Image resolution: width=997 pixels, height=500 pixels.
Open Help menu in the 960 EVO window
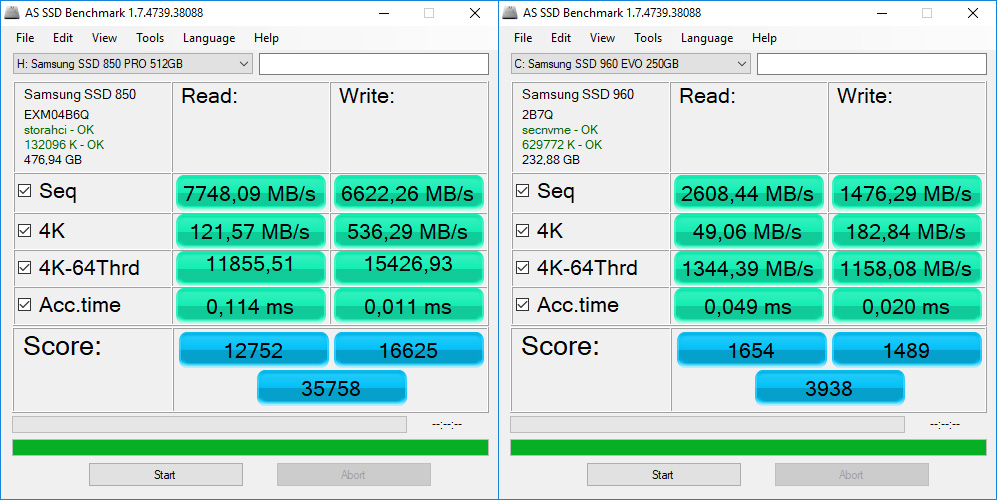tap(764, 38)
